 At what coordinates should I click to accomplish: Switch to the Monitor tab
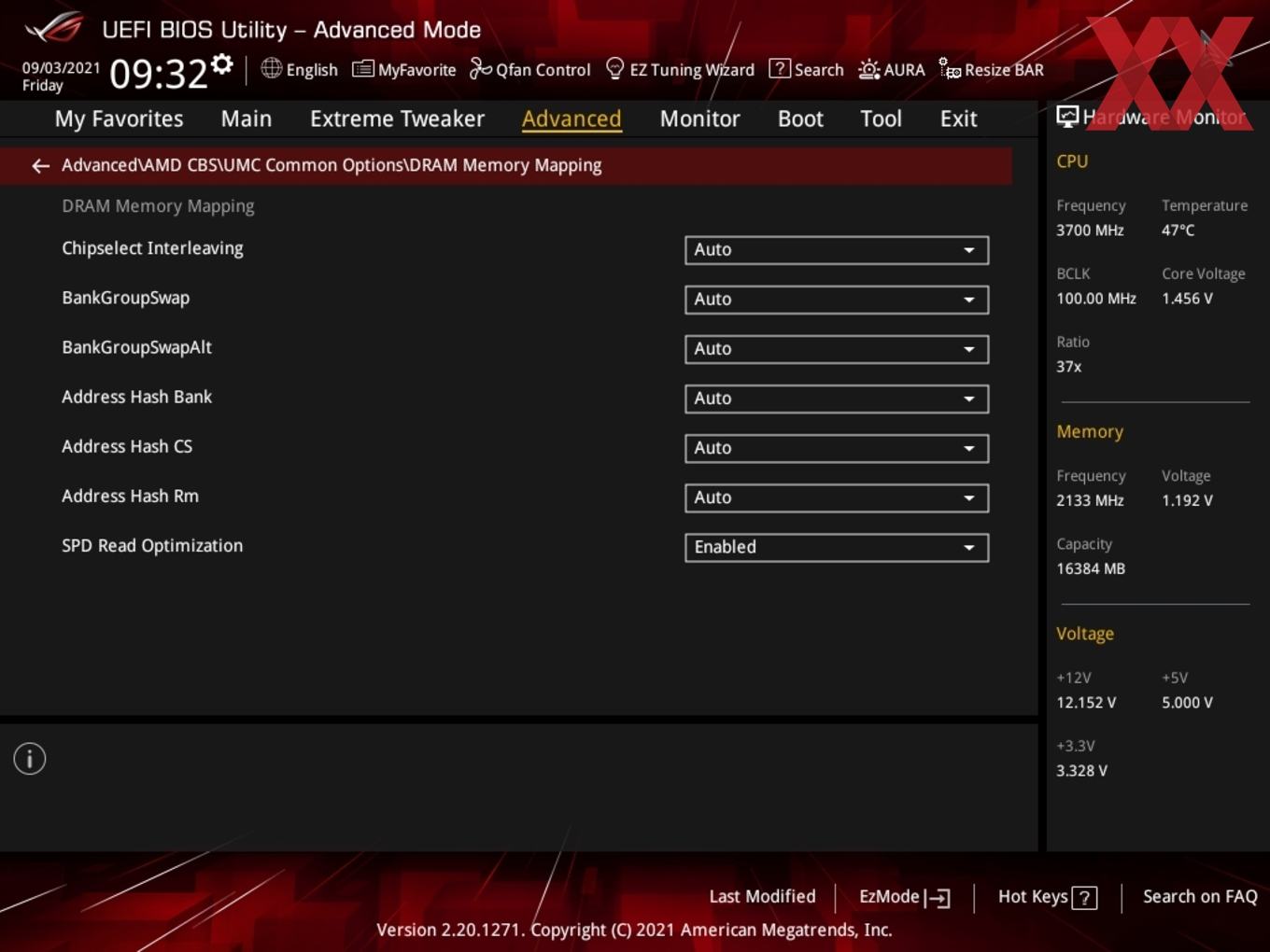tap(699, 119)
